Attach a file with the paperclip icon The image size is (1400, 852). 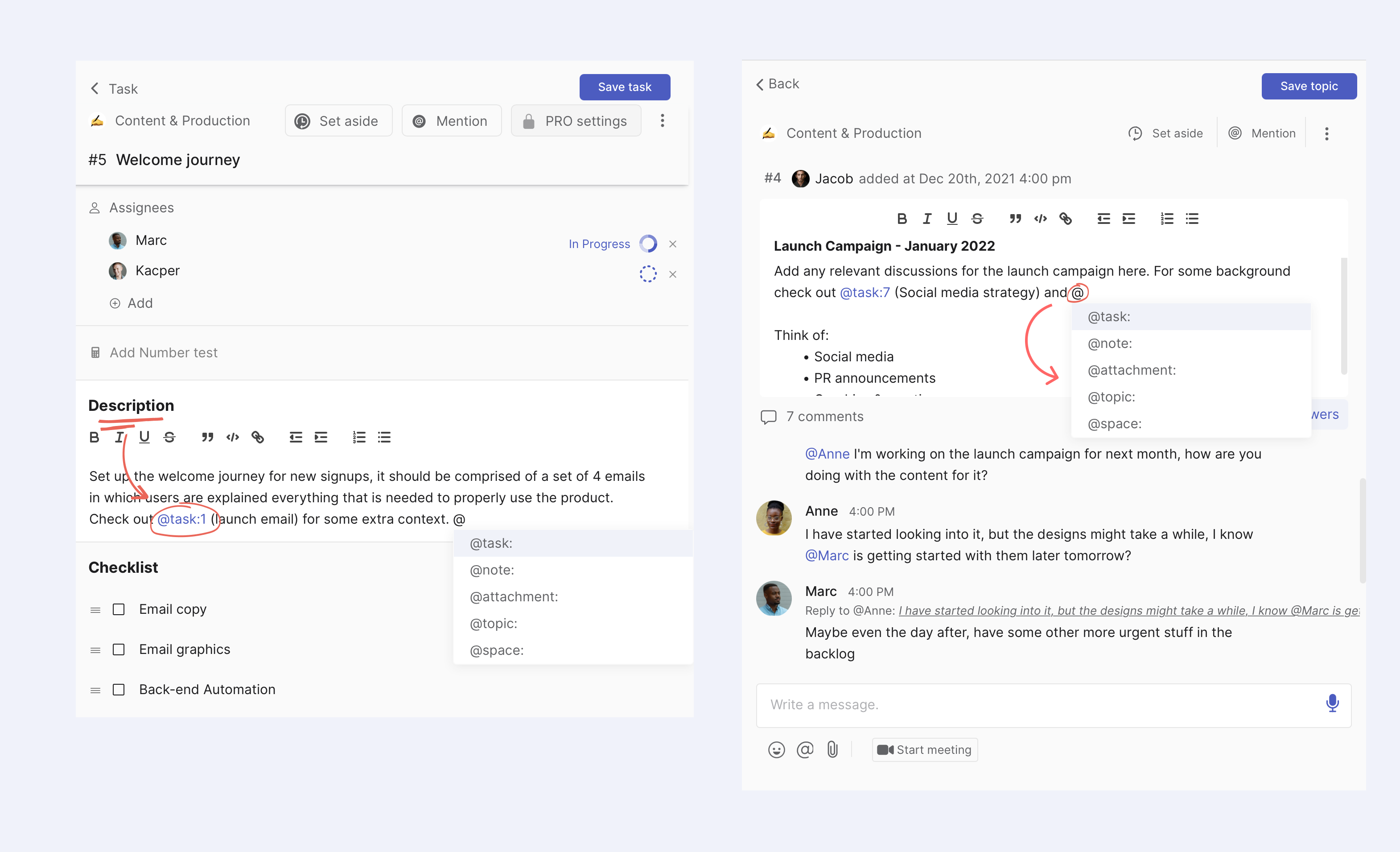coord(832,750)
